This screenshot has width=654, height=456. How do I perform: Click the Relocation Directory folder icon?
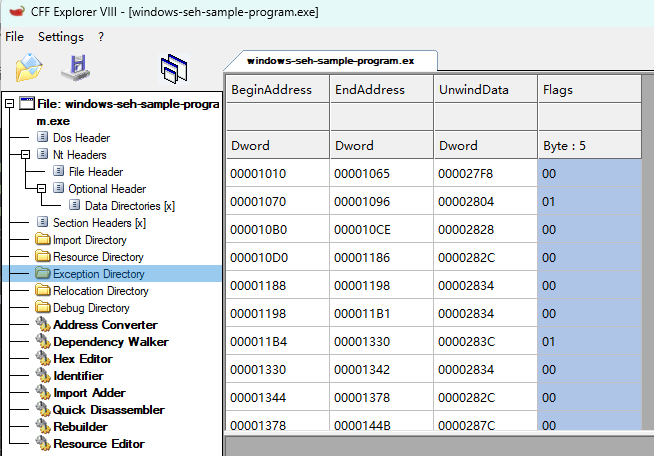point(43,290)
